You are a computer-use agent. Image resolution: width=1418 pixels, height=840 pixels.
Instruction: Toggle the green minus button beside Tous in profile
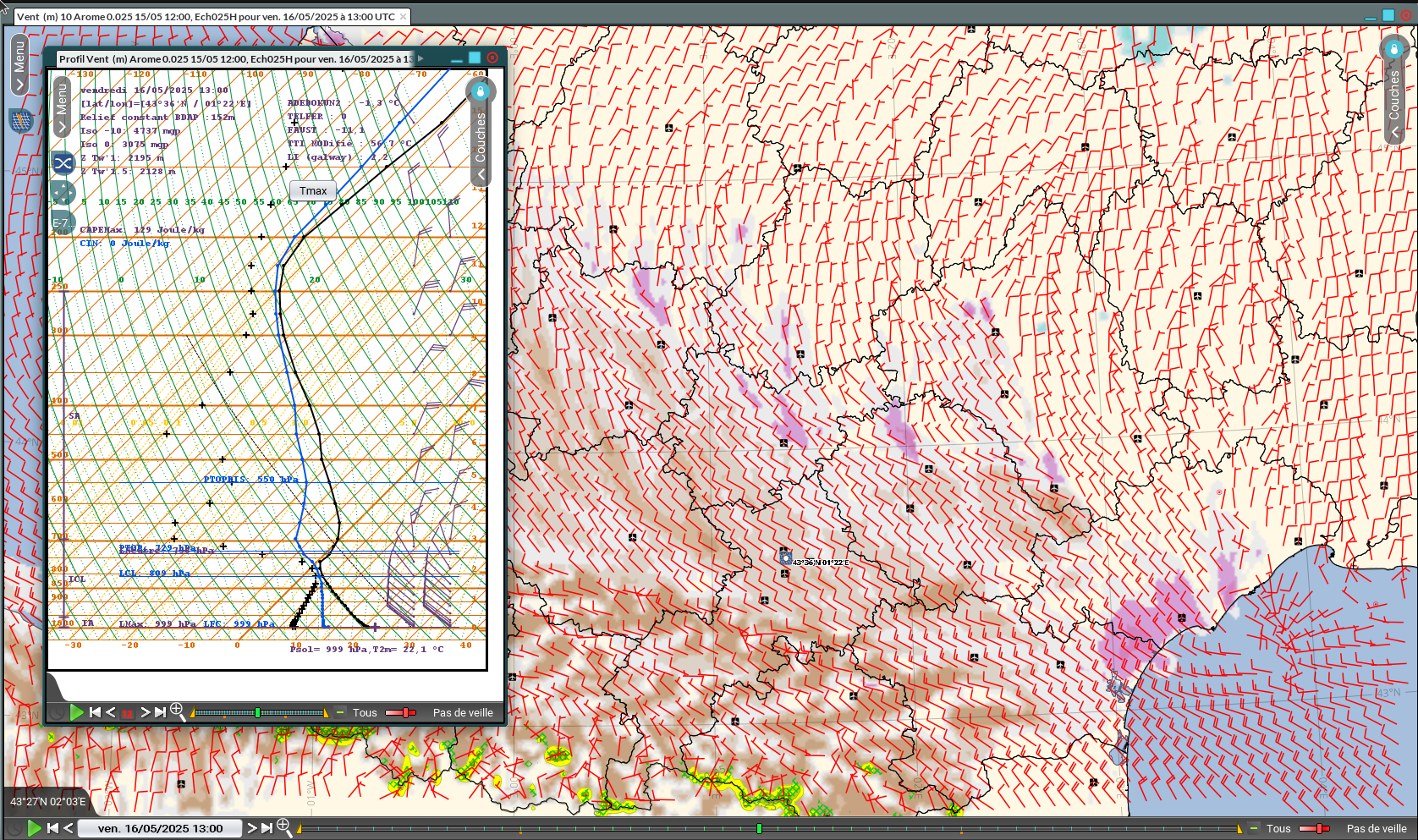(x=340, y=712)
